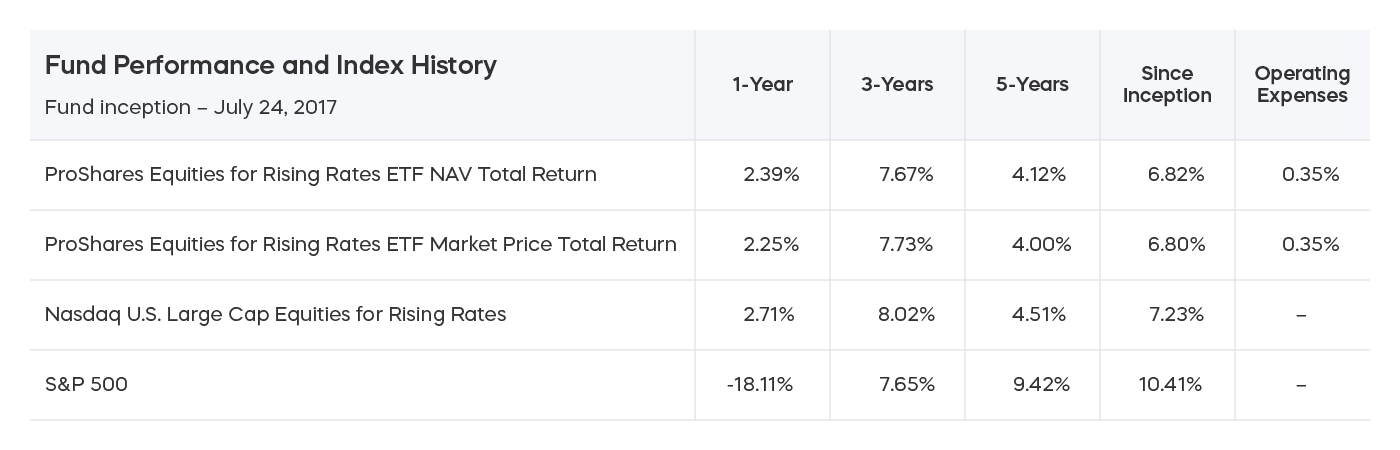Select the 4.51% Nasdaq 5-Years cell
The height and width of the screenshot is (450, 1400).
pos(1039,315)
